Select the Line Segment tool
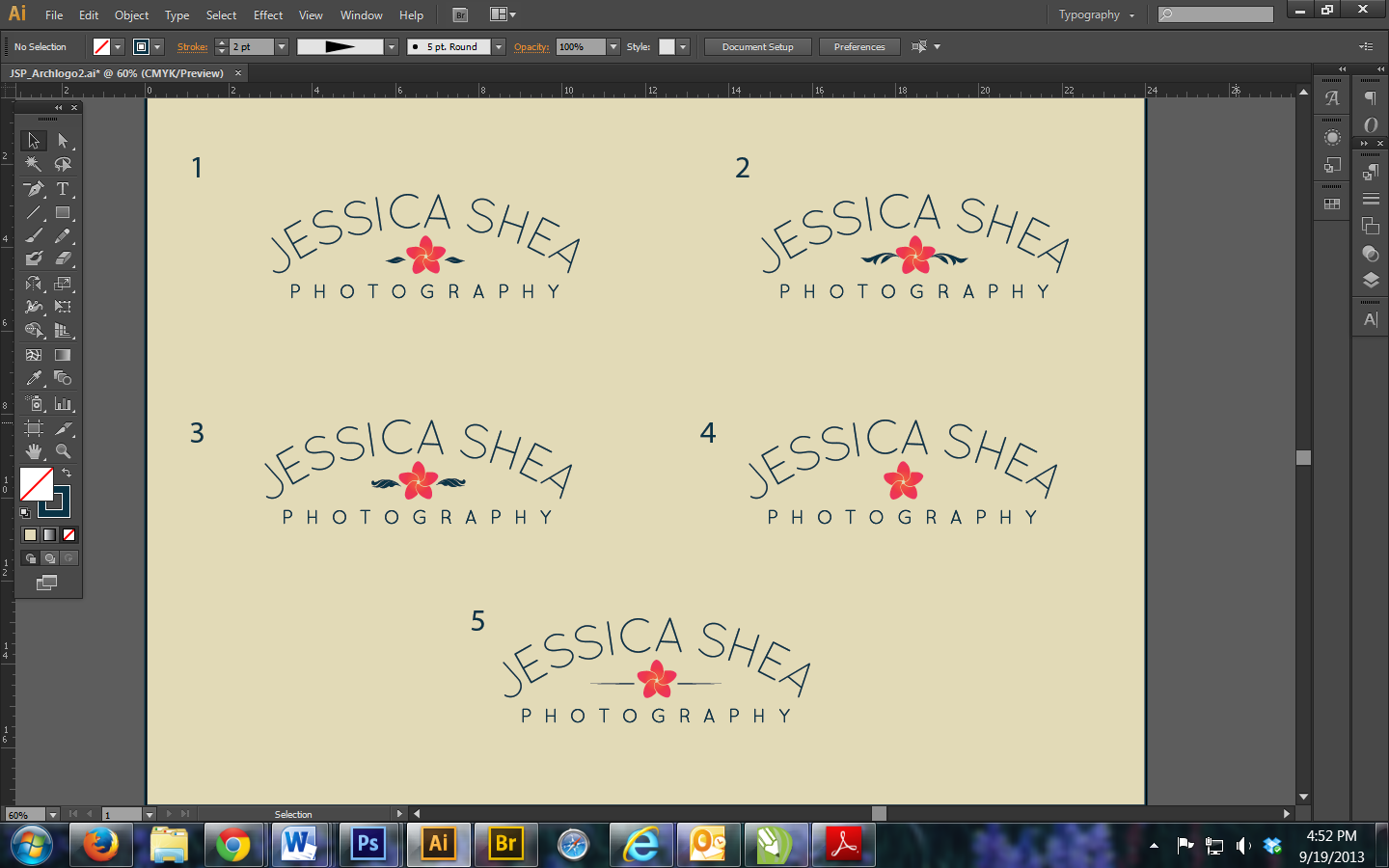Screen dimensions: 1389x868 click(x=34, y=212)
